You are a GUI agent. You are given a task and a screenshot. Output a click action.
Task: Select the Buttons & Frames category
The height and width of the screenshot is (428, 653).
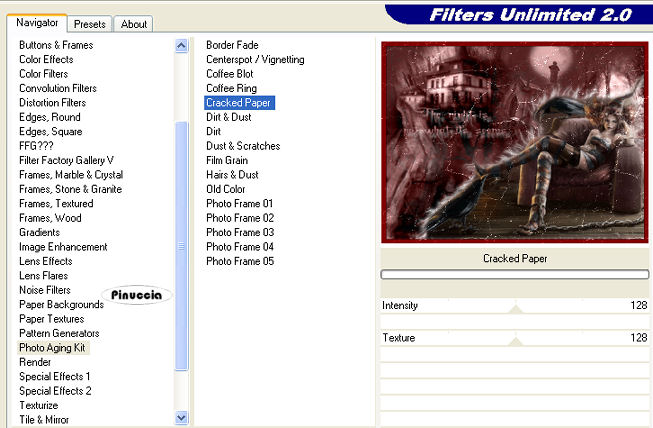click(x=56, y=45)
